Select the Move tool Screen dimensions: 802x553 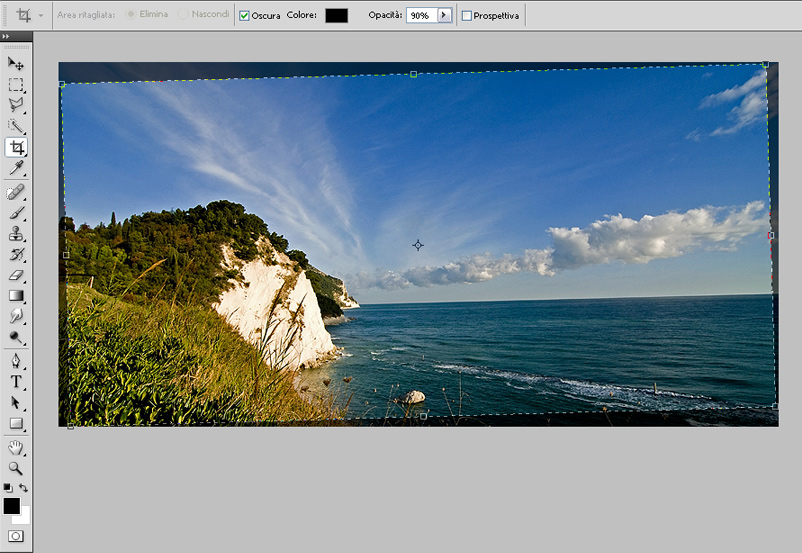click(16, 64)
